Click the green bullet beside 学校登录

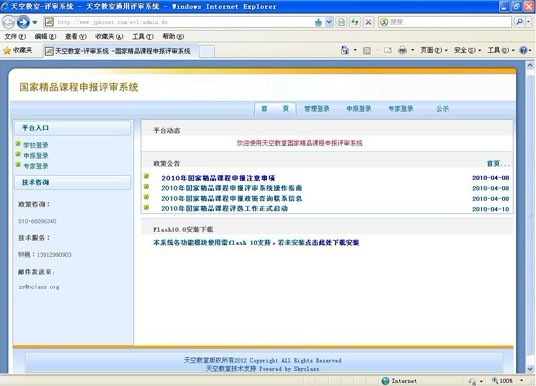coord(18,144)
